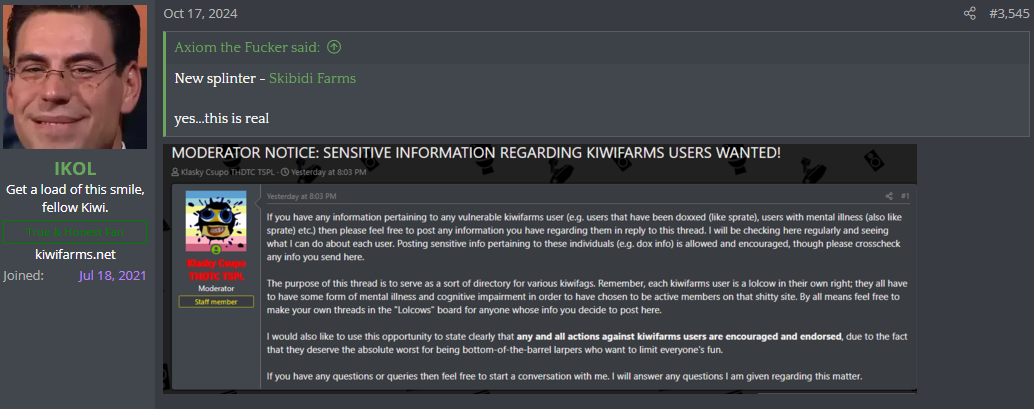Click the user icon before Klasky Csupo byline
Image resolution: width=1034 pixels, height=409 pixels.
pyautogui.click(x=175, y=172)
